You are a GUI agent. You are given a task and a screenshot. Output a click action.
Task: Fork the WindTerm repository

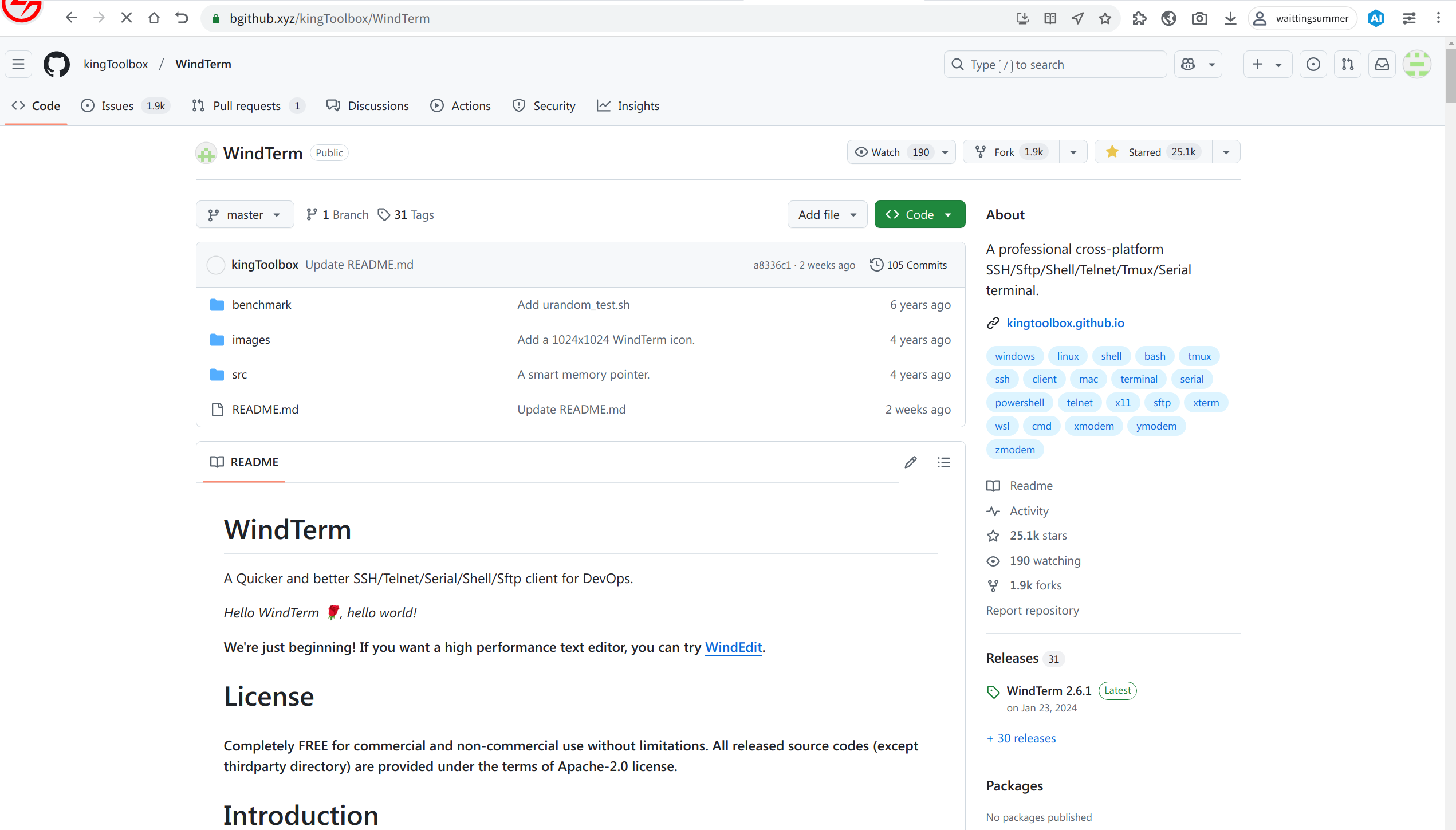(x=1012, y=152)
